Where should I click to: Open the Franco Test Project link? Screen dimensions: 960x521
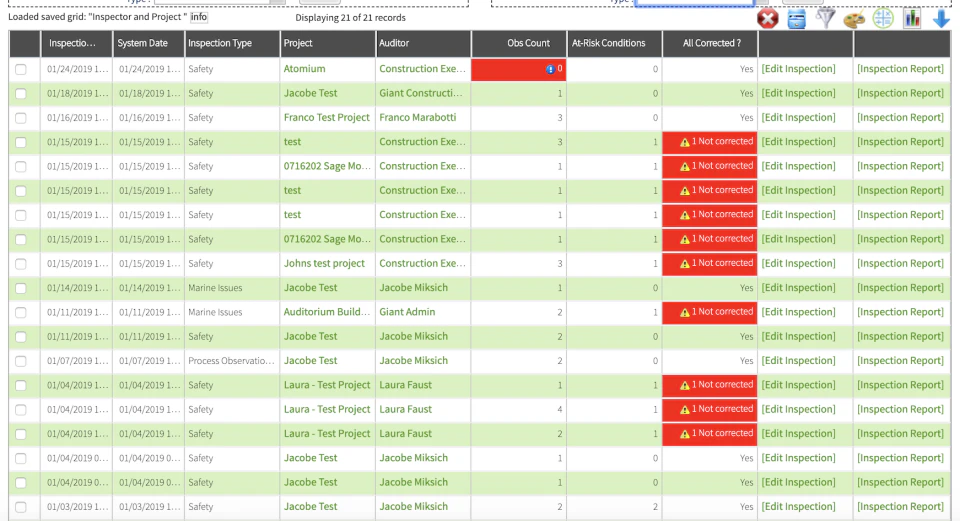pos(326,117)
